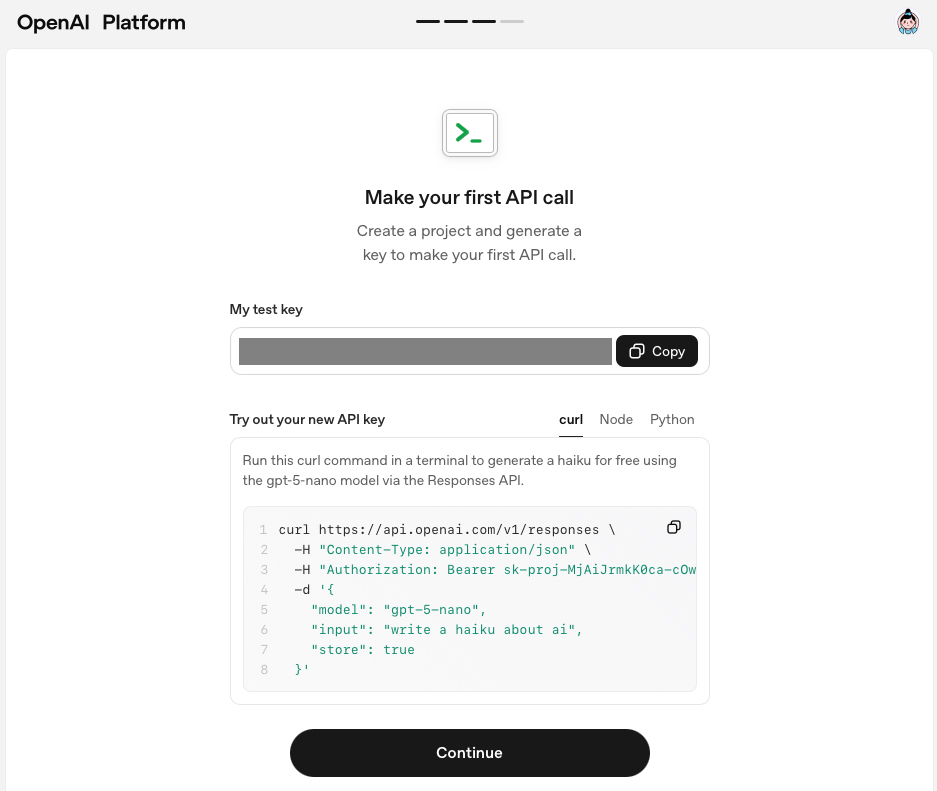
Task: Click the curl api.openai.com URL code line
Action: point(446,530)
